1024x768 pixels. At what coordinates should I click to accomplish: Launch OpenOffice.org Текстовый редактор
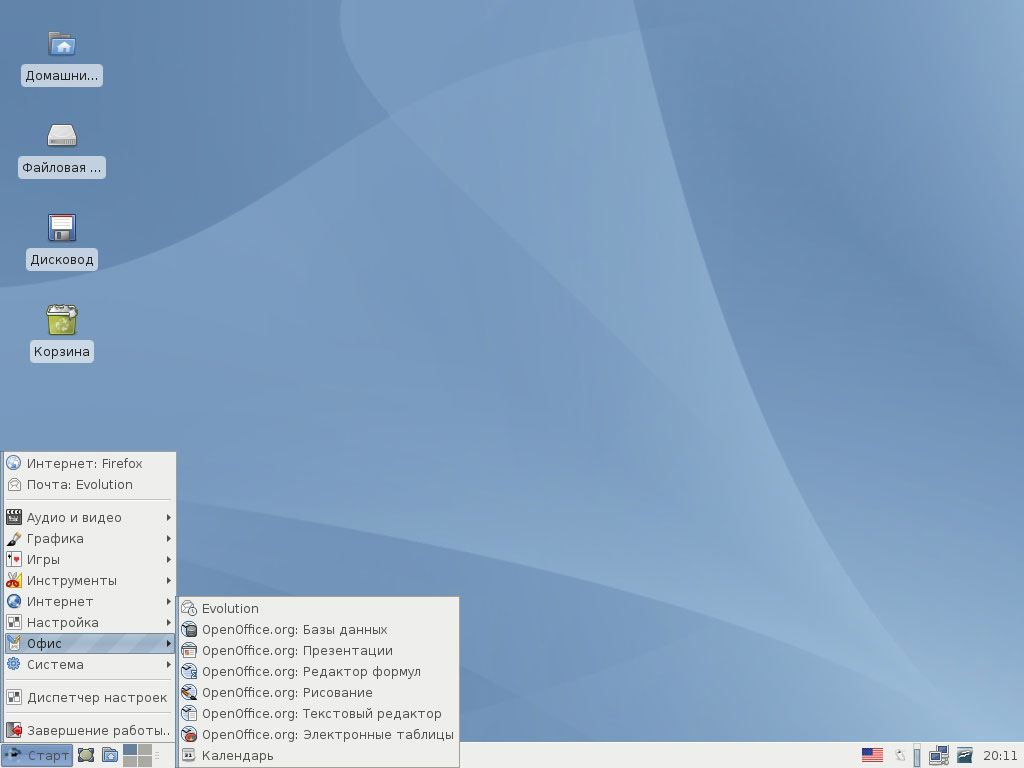[x=320, y=713]
